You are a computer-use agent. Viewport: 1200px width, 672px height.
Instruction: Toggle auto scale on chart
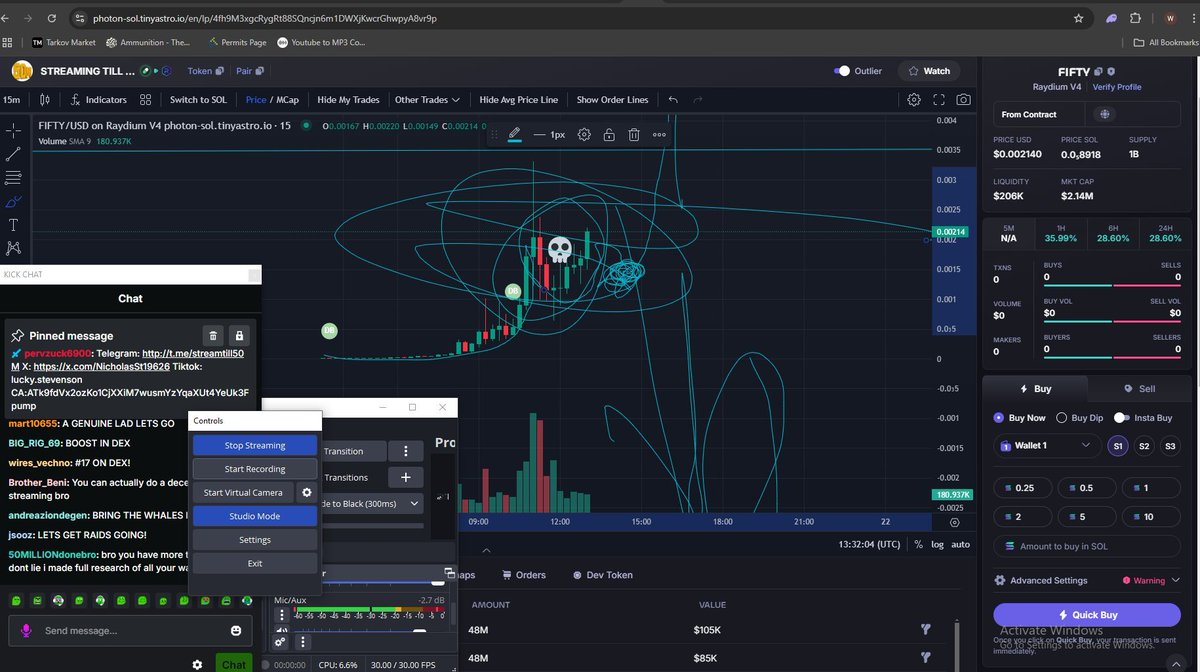960,544
